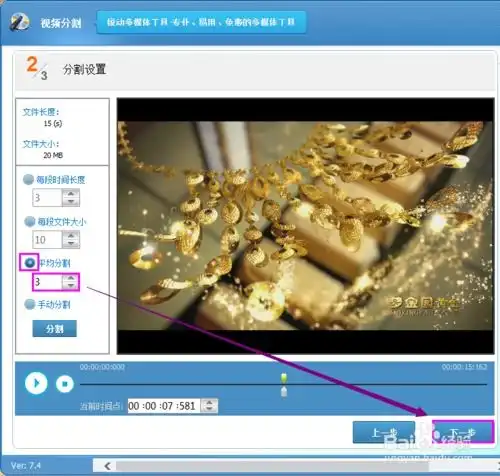Click the Ver: 7.4 version text
Viewport: 500px width, 476px height.
click(26, 465)
